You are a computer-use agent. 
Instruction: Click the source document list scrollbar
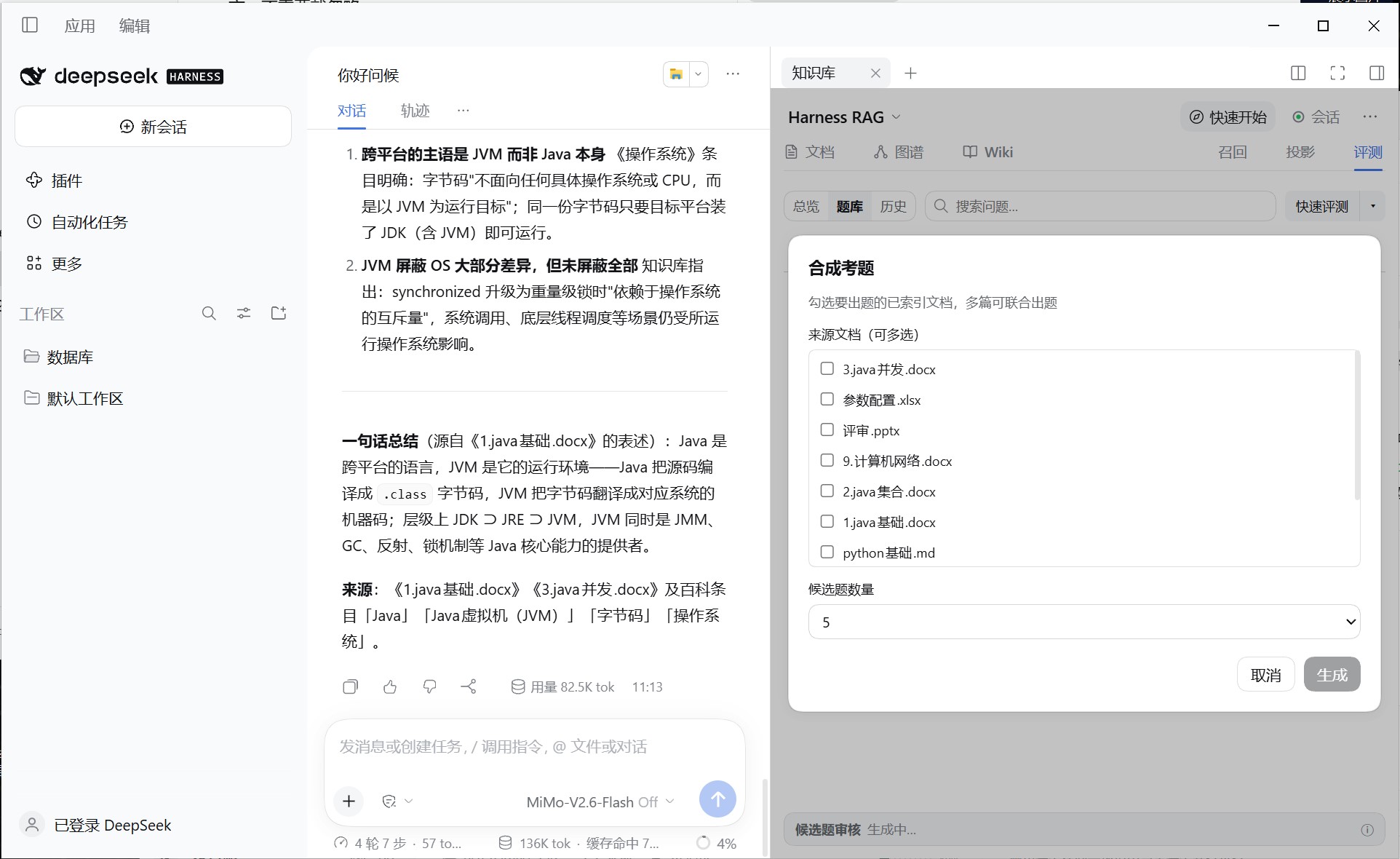1357,426
